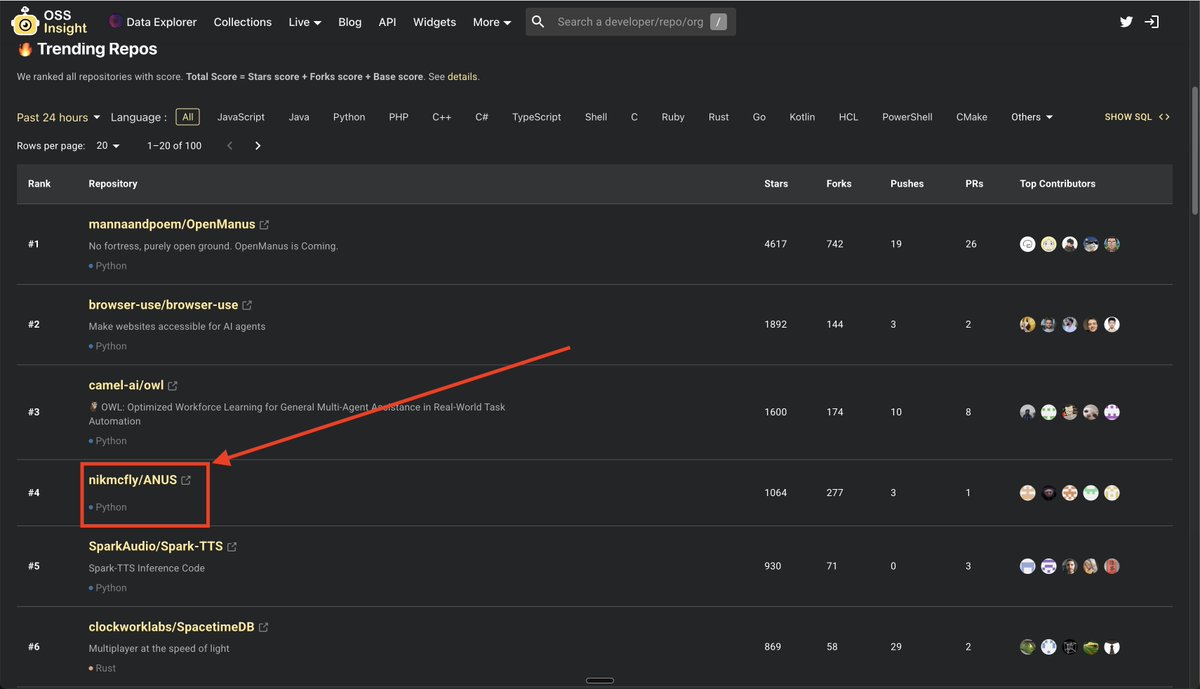Image resolution: width=1200 pixels, height=689 pixels.
Task: Open the Rows per page dropdown
Action: pos(108,145)
